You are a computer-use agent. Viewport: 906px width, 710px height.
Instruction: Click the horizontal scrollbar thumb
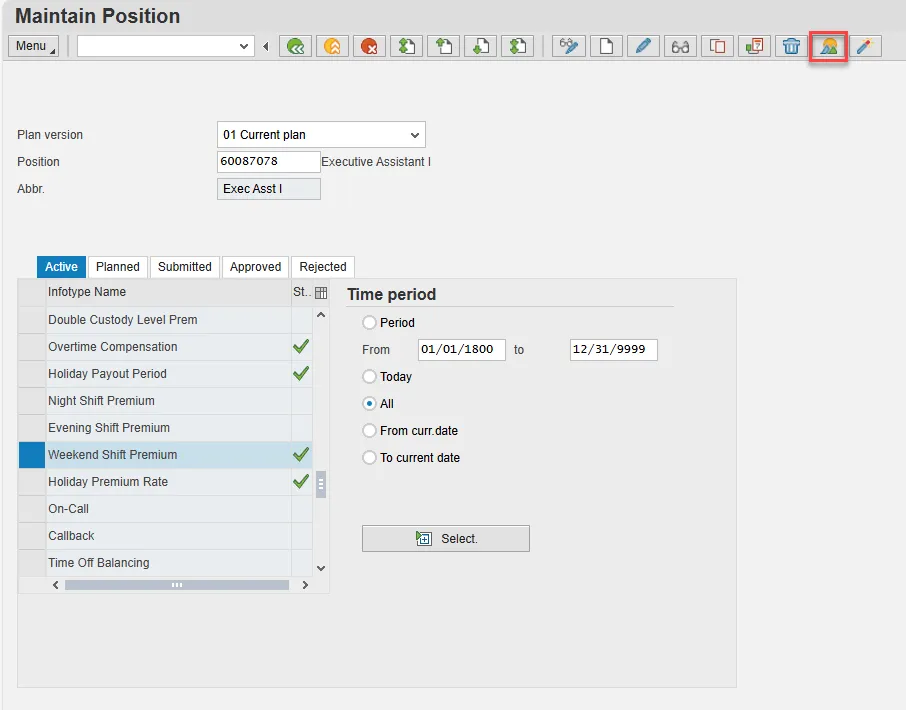click(177, 585)
